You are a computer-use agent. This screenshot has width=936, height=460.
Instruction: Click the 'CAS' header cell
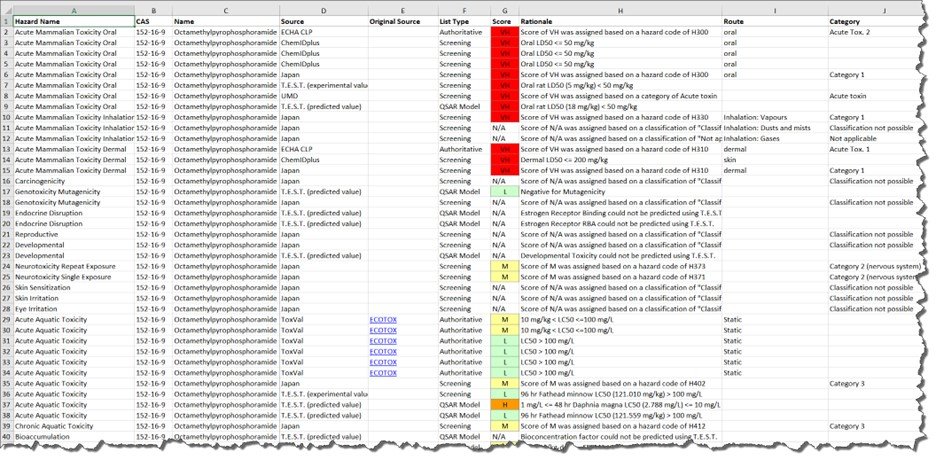[x=154, y=21]
